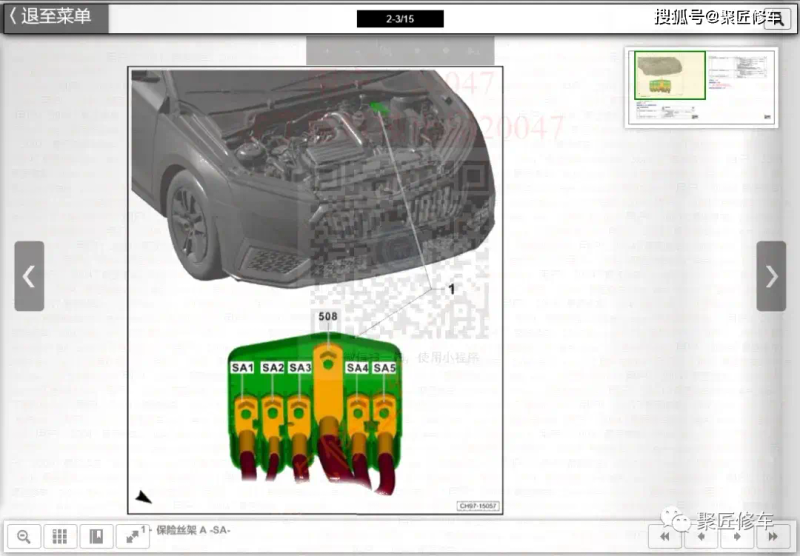Return to menu via 退至菜单
Image resolution: width=800 pixels, height=556 pixels.
(54, 17)
